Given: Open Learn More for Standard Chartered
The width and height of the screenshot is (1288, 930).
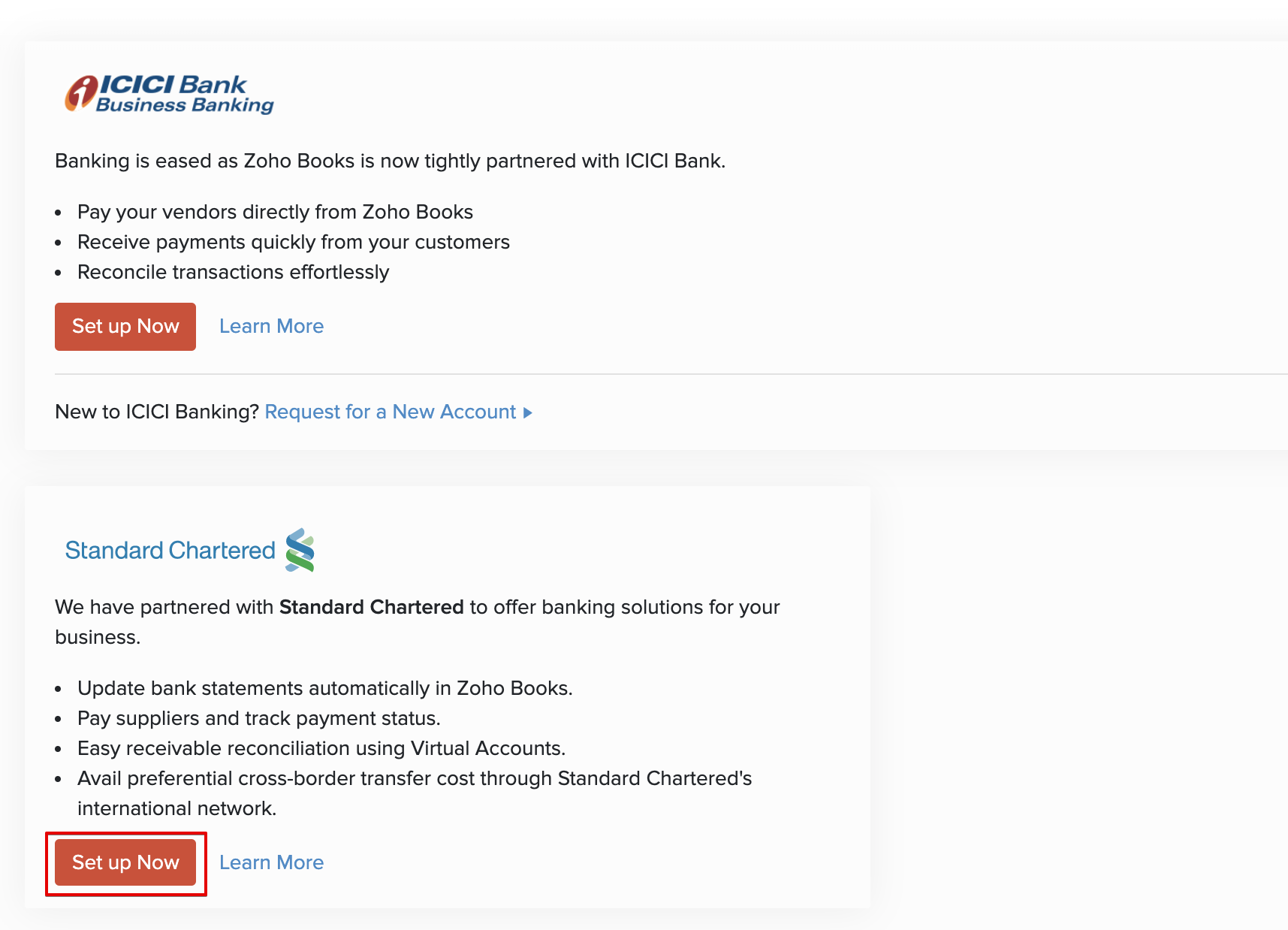Looking at the screenshot, I should click(x=271, y=862).
